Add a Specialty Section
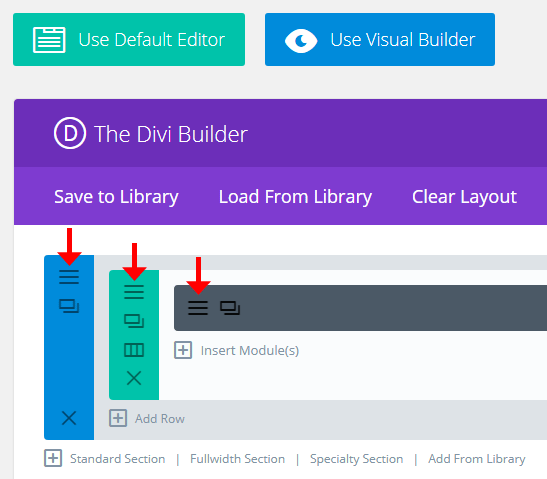This screenshot has height=479, width=547. (x=357, y=459)
